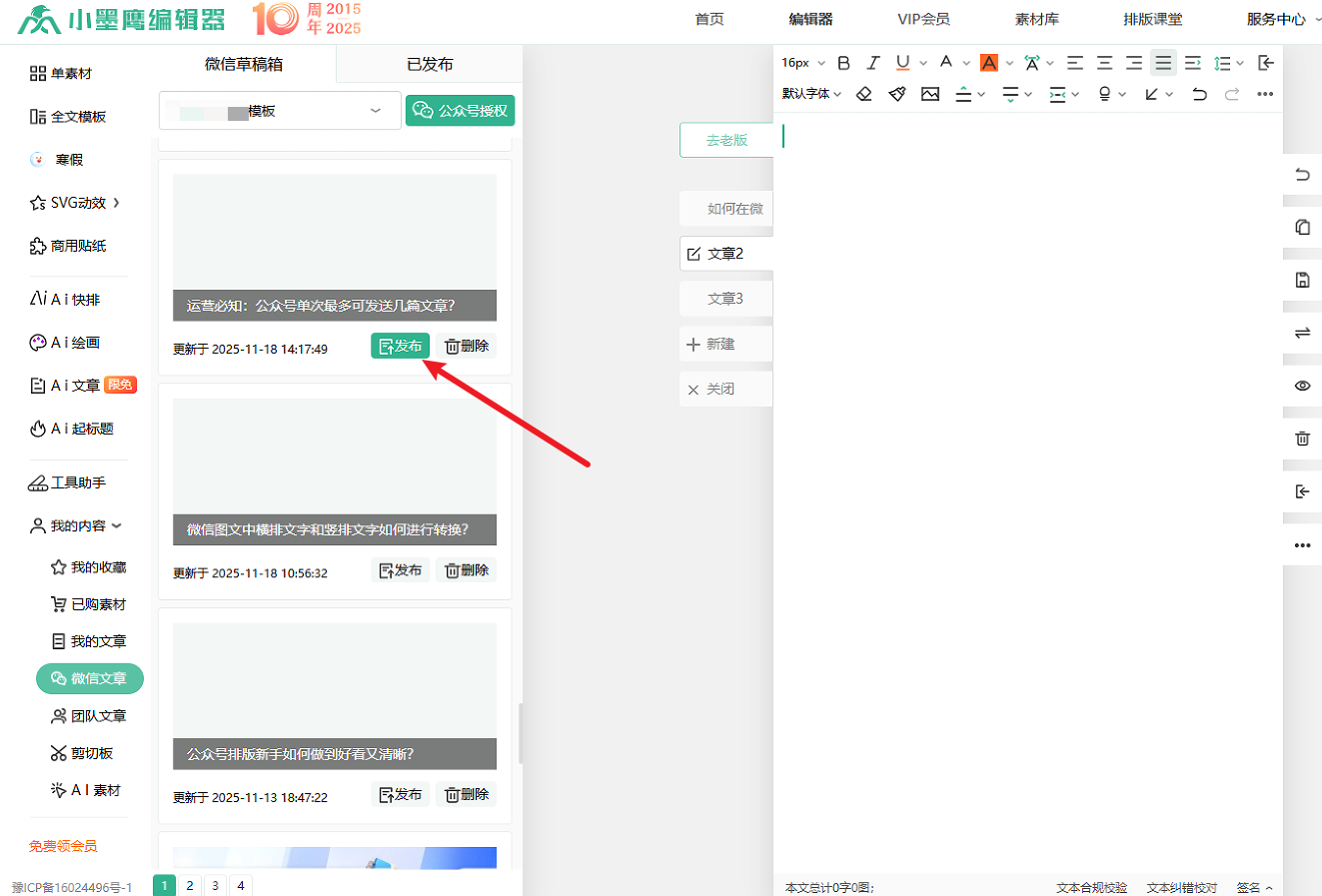Screen dimensions: 1322x896
Task: Insert an image via toolbar picture icon
Action: pos(930,94)
